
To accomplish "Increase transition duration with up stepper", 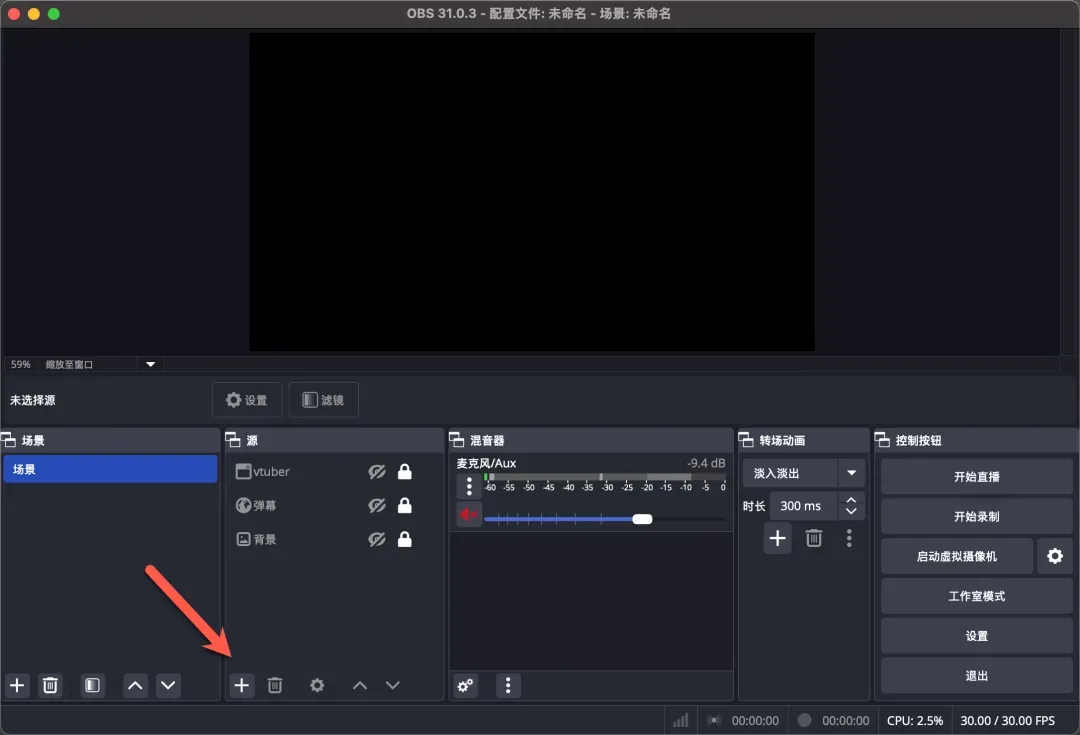I will point(851,501).
